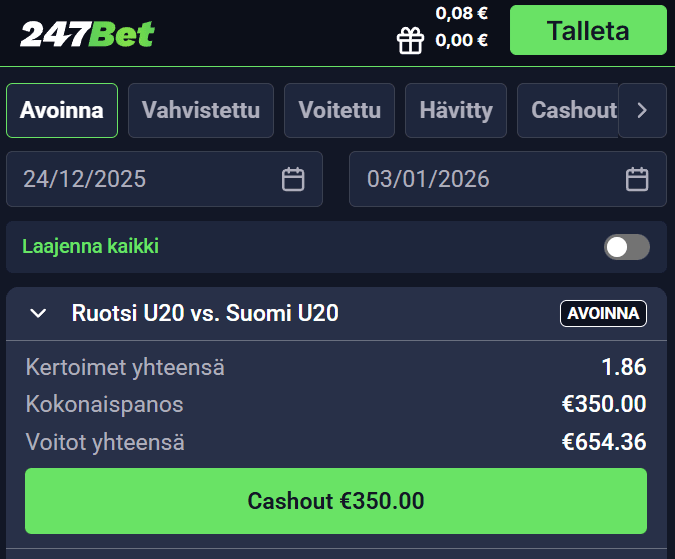Switch to the Vahvistettu tab
Screen dimensions: 675x559
click(x=201, y=110)
